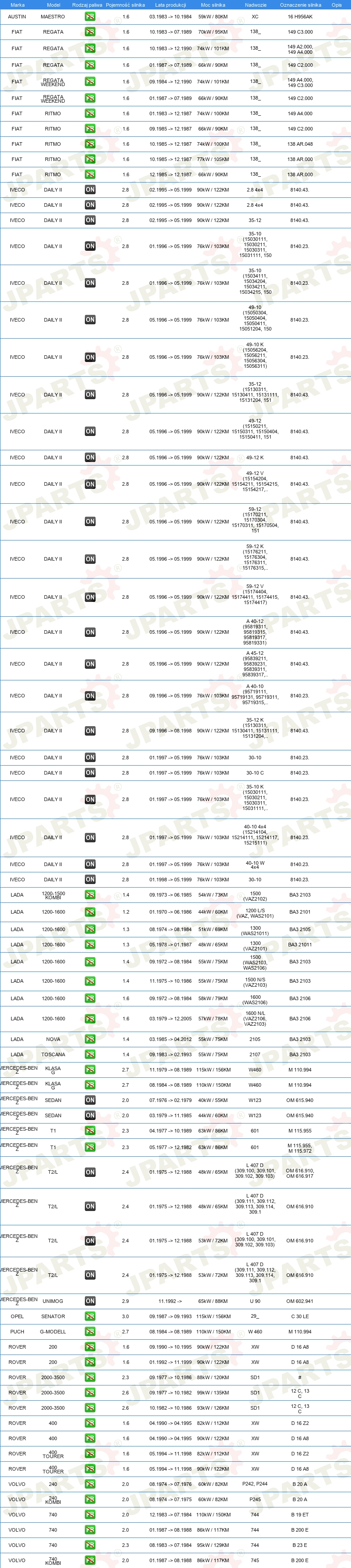The image size is (351, 1568).
Task: Click the Rodzaj paliwa column header
Action: point(87,5)
